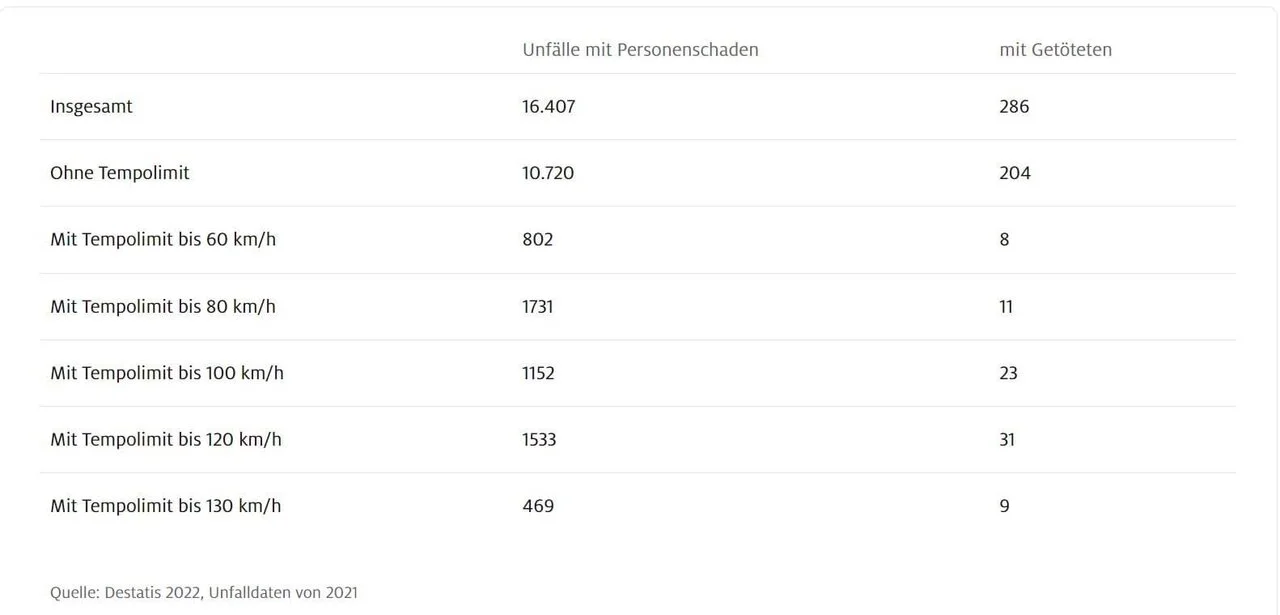Click the 'mit Getöteten' column header
The height and width of the screenshot is (615, 1280).
(x=1055, y=50)
